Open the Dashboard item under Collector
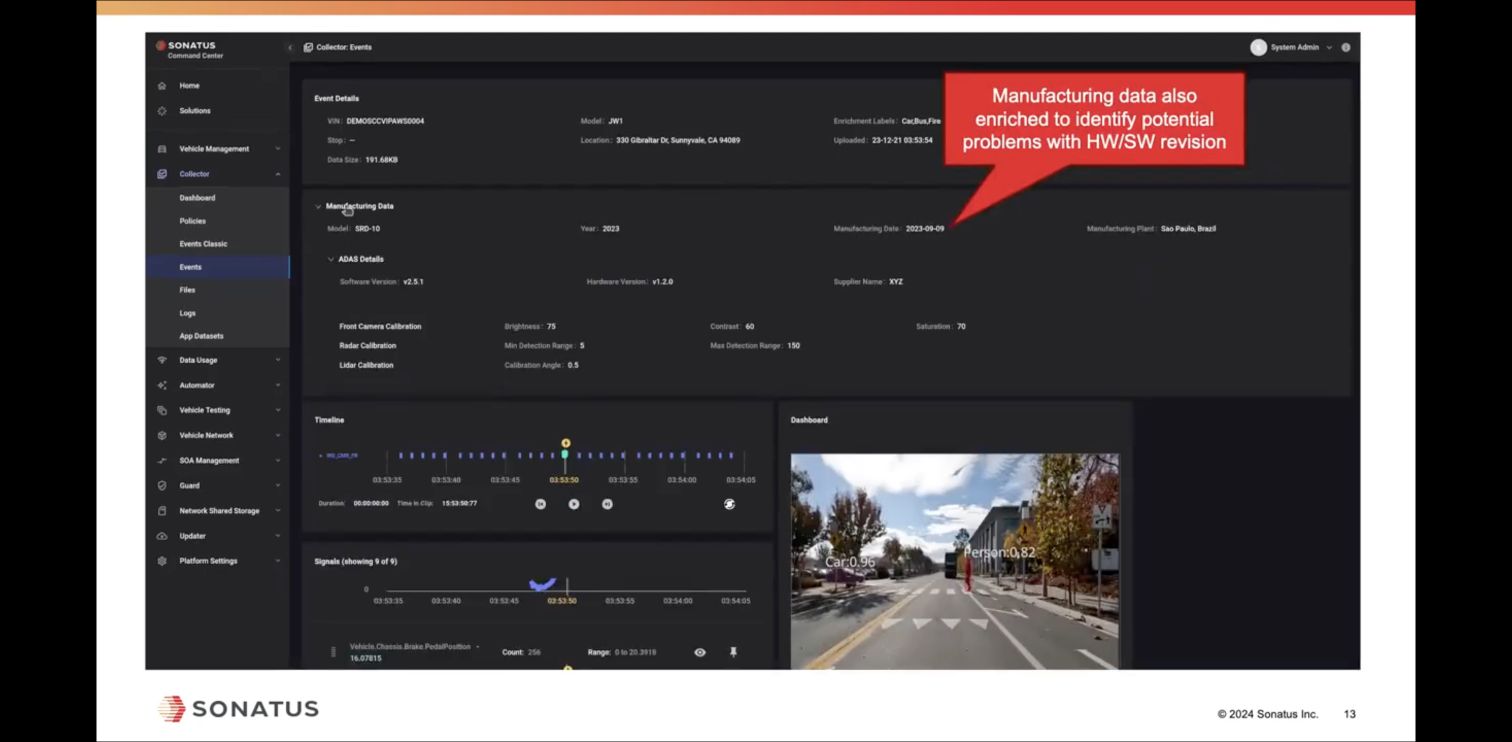Image resolution: width=1512 pixels, height=742 pixels. (197, 198)
